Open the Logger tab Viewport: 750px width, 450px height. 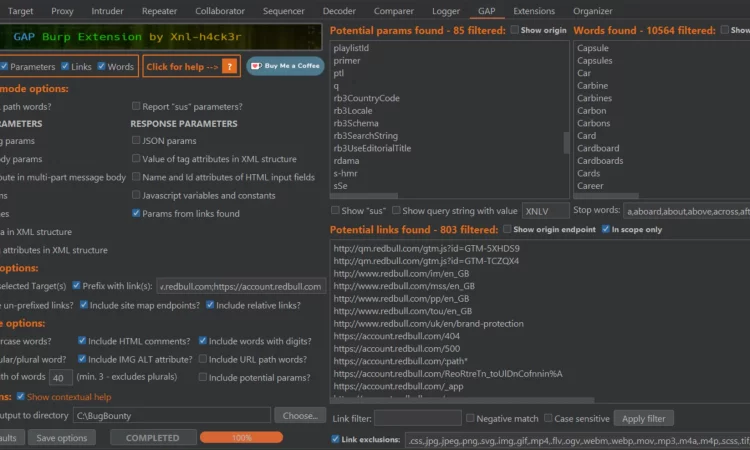(x=446, y=11)
